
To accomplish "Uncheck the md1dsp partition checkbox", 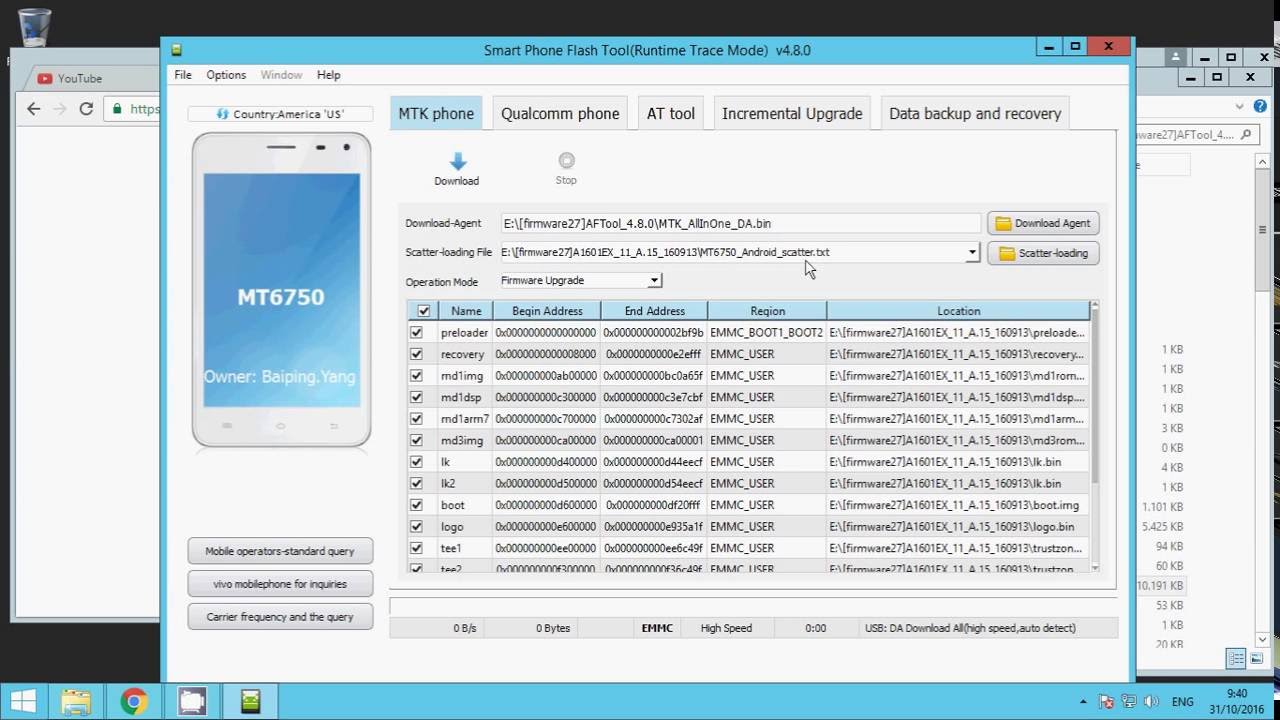I will point(417,397).
